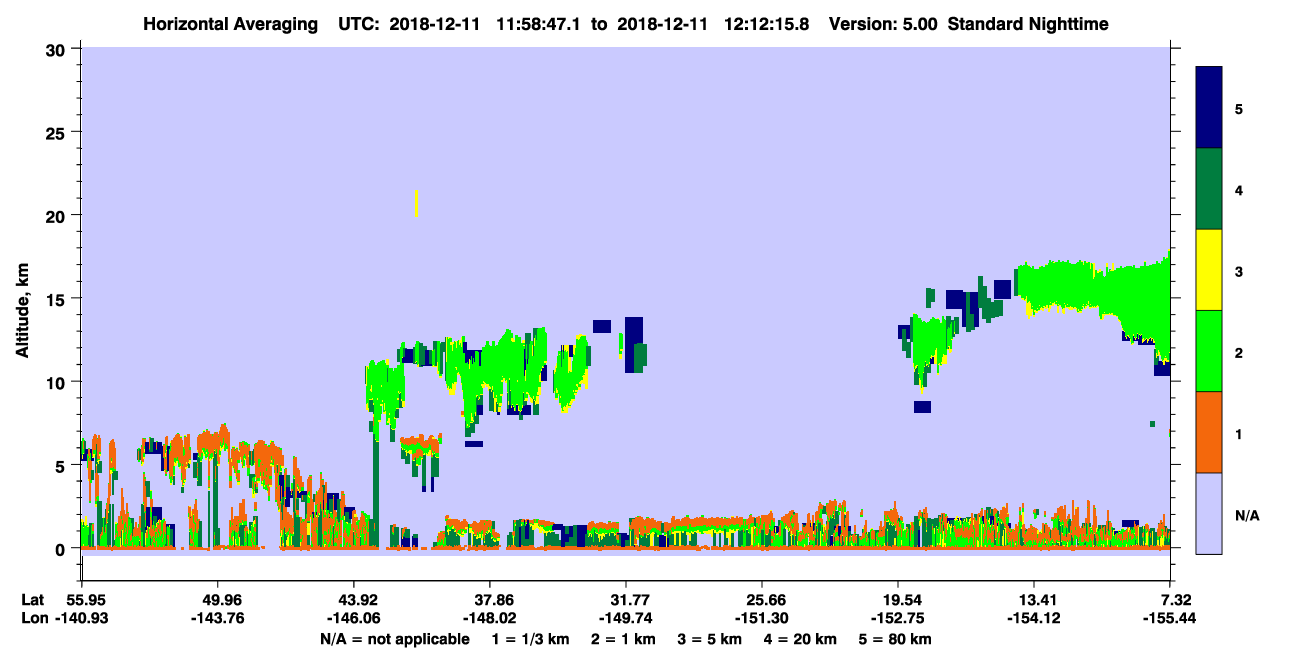
Task: Click the latitude value '13.41'
Action: (1034, 600)
